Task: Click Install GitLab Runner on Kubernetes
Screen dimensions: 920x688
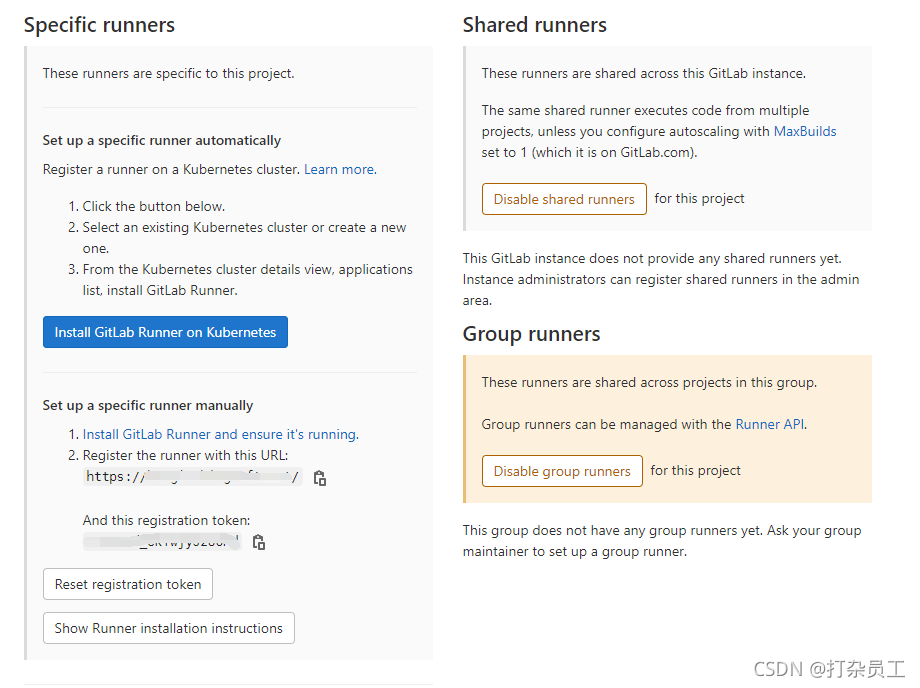Action: tap(165, 332)
